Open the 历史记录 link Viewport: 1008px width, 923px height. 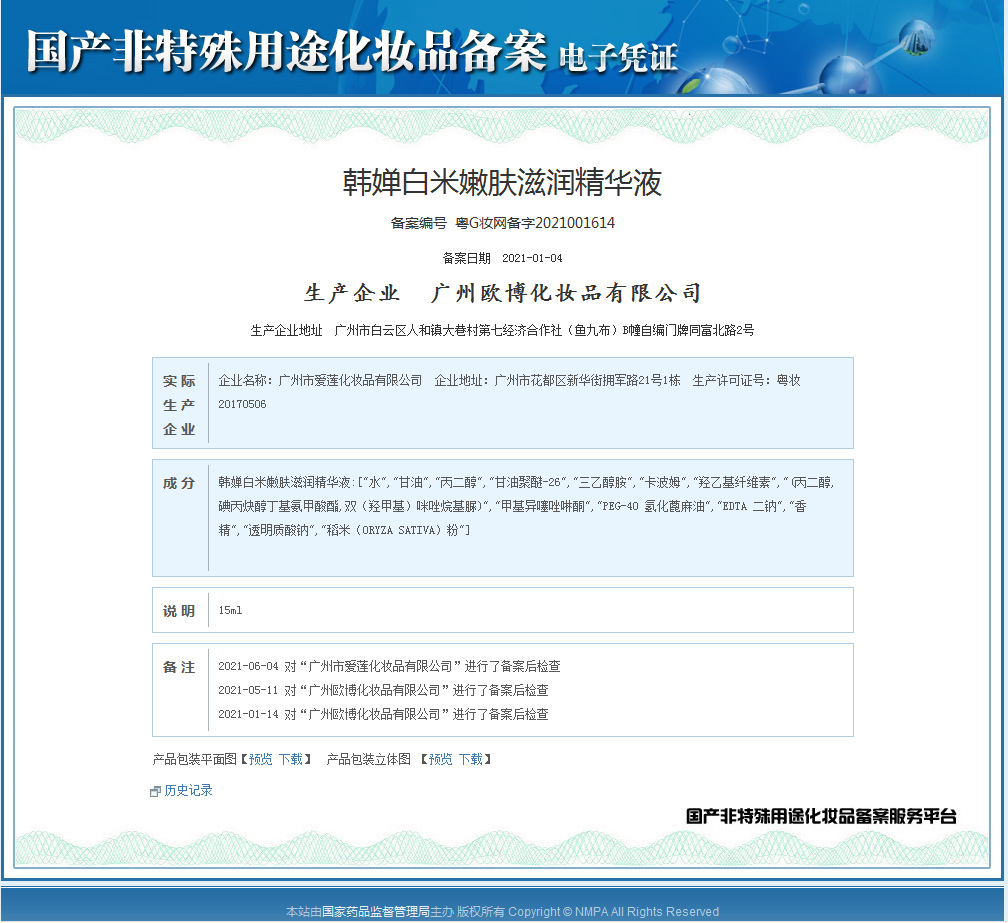(188, 790)
